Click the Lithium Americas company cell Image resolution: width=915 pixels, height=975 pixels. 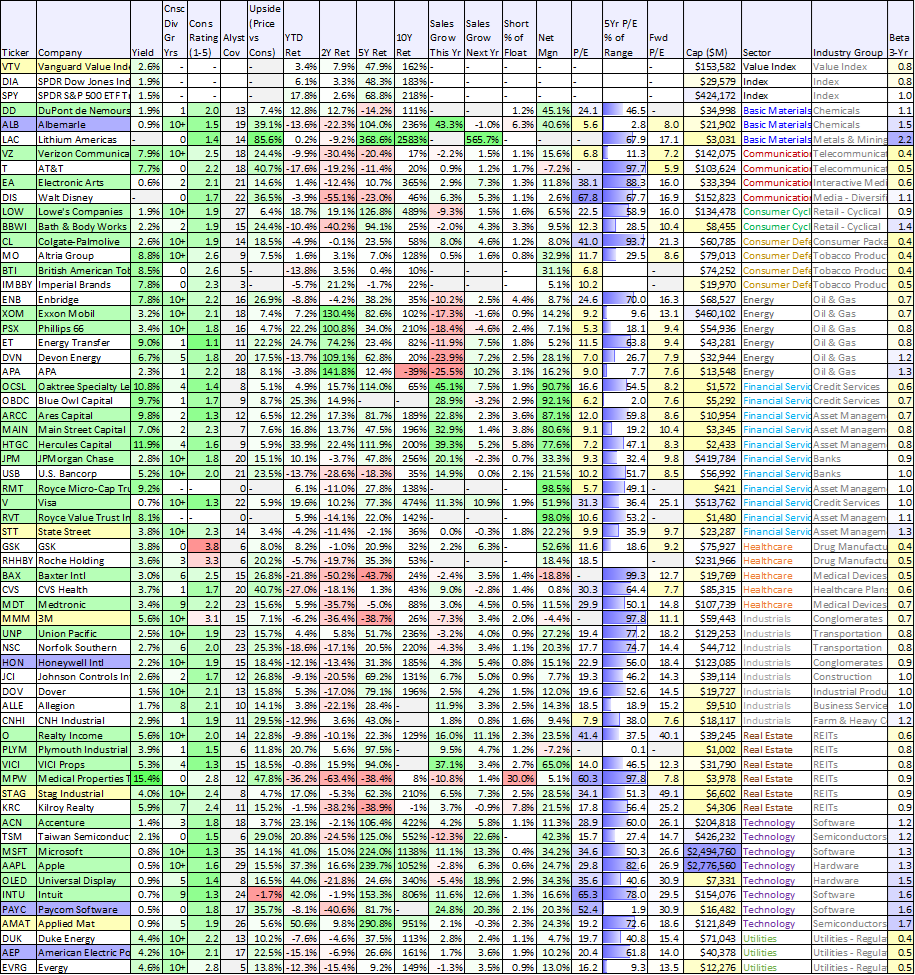[83, 139]
